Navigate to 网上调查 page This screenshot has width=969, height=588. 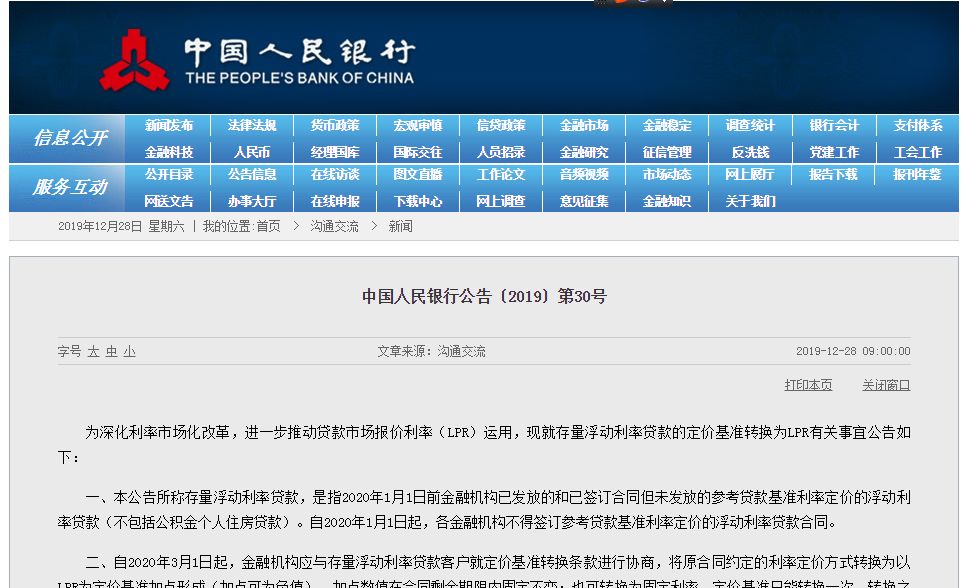[501, 202]
